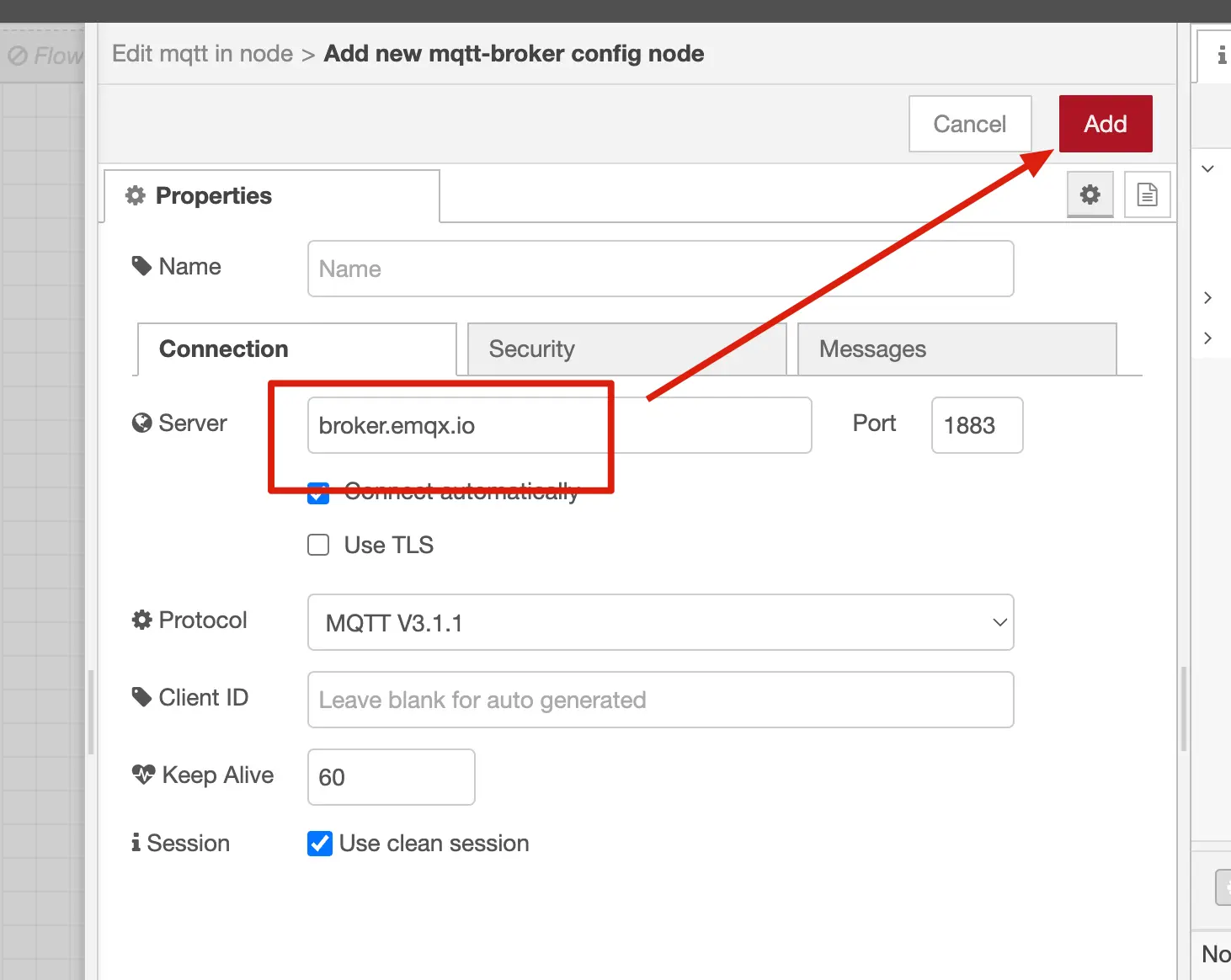Click the gear icon next to Protocol

coord(141,619)
